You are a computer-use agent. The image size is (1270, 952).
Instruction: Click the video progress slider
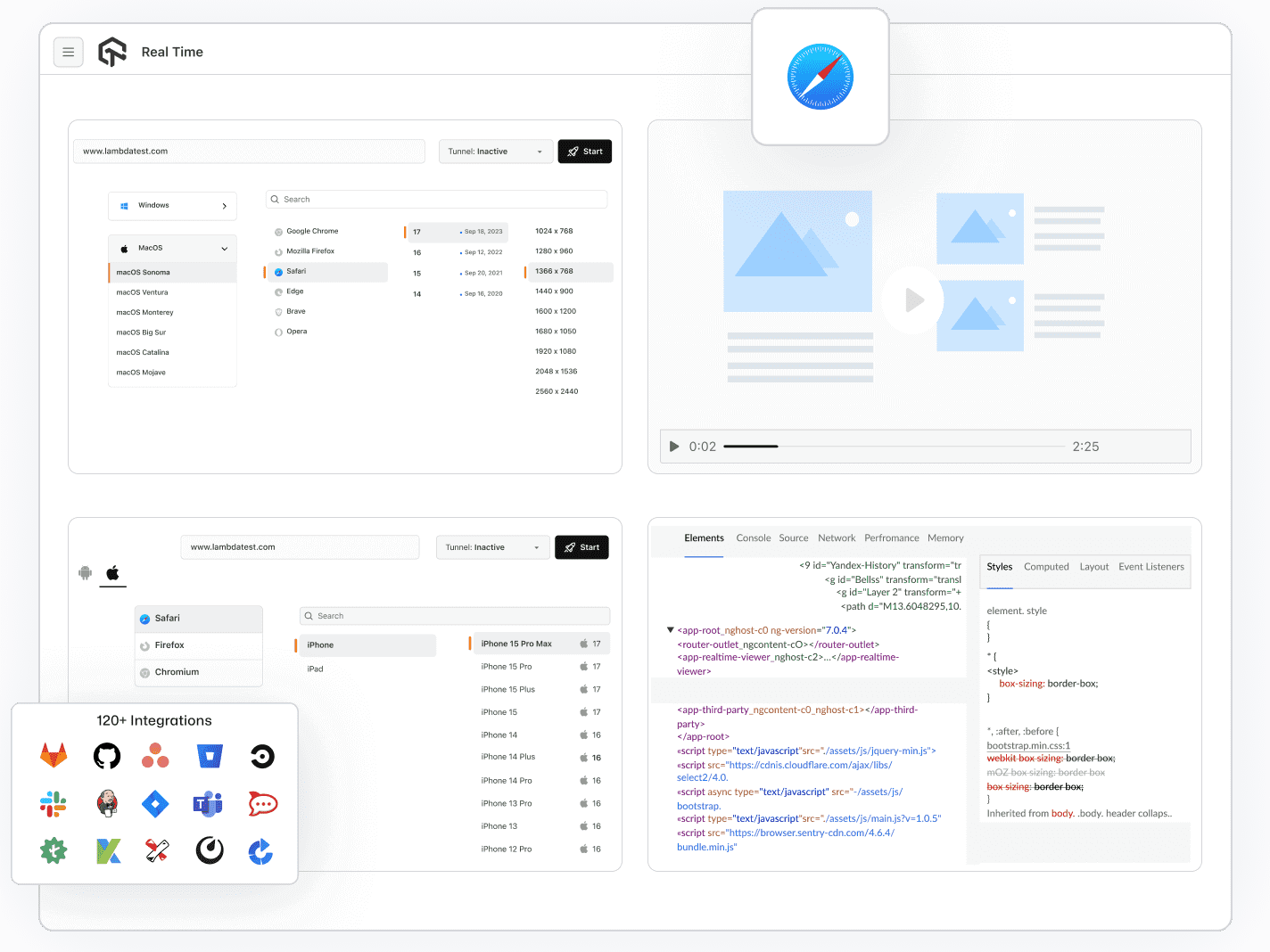point(894,447)
